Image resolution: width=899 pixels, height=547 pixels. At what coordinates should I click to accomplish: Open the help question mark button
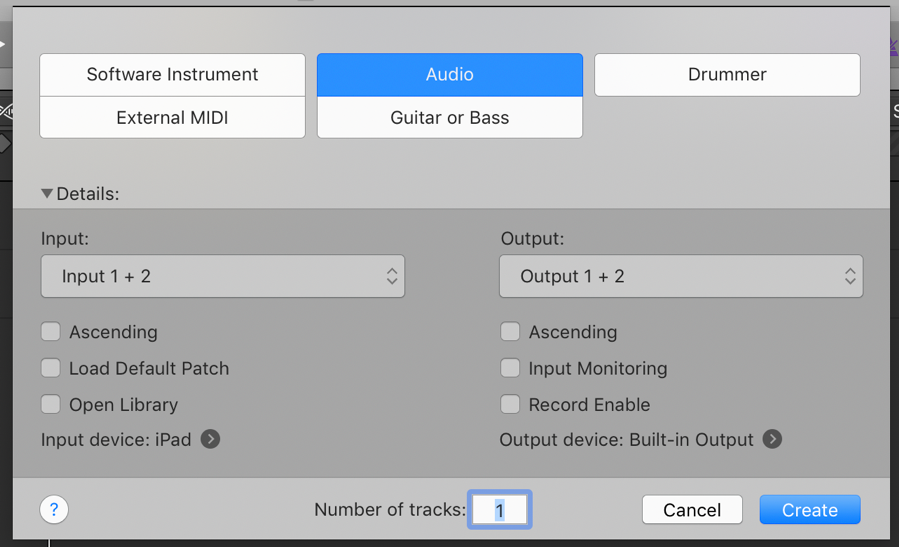click(54, 510)
